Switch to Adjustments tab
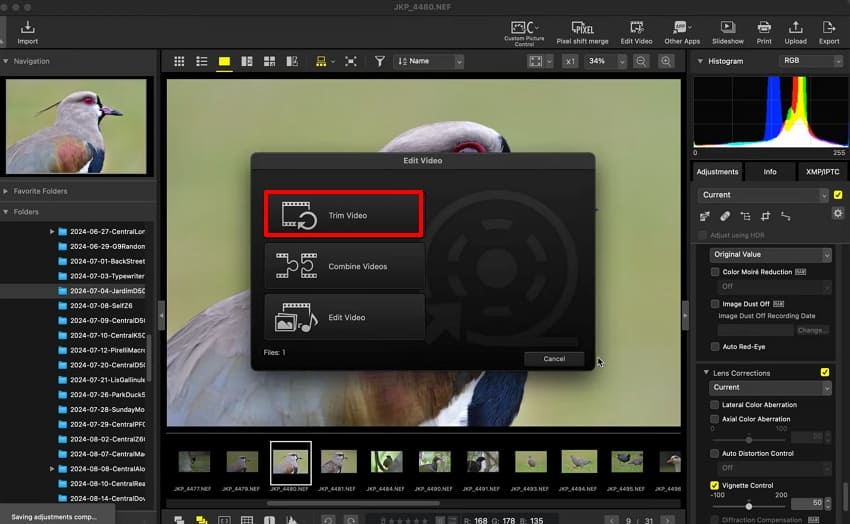 (717, 172)
